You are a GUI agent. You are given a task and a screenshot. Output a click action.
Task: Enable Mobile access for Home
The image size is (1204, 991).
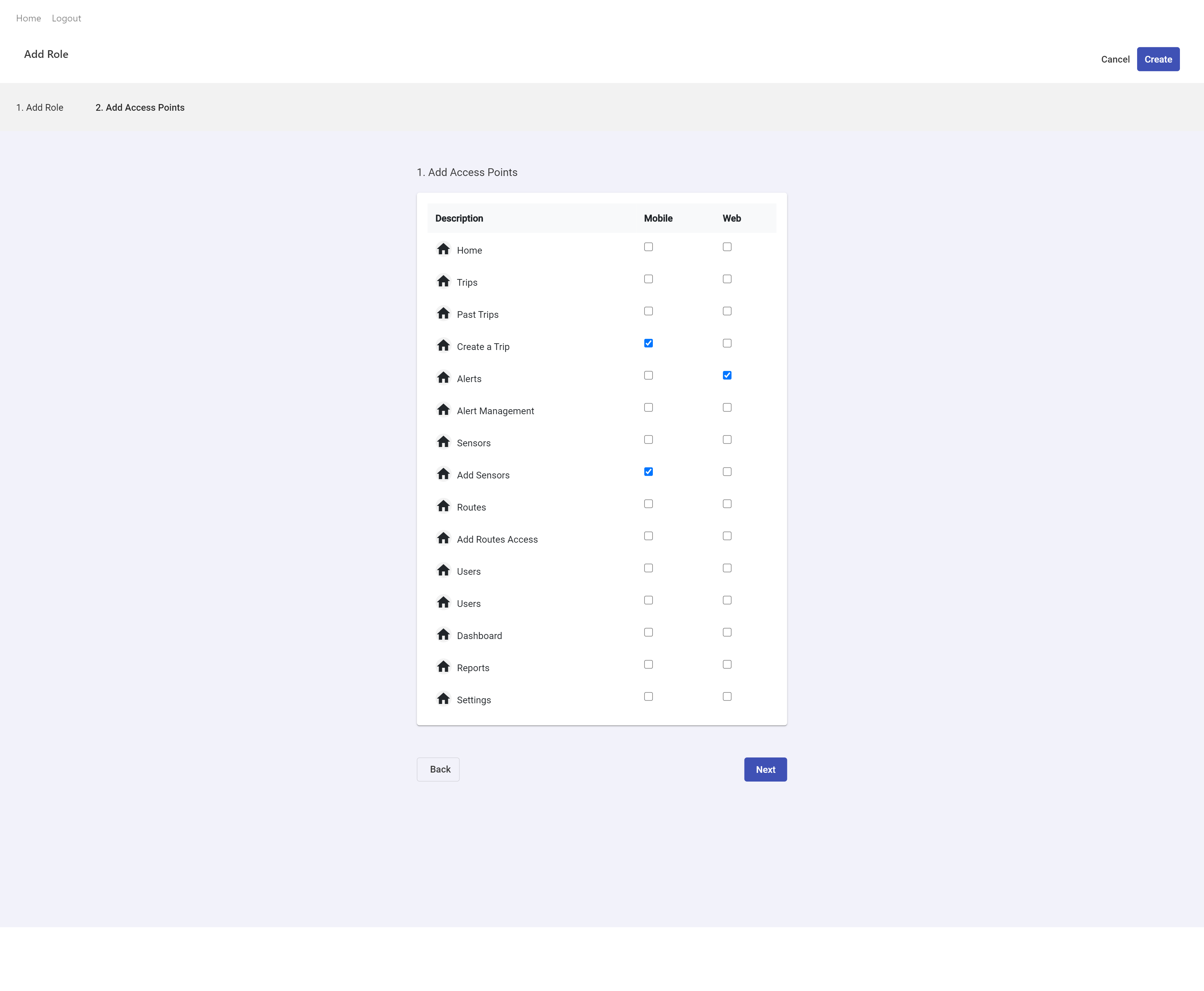(x=648, y=247)
